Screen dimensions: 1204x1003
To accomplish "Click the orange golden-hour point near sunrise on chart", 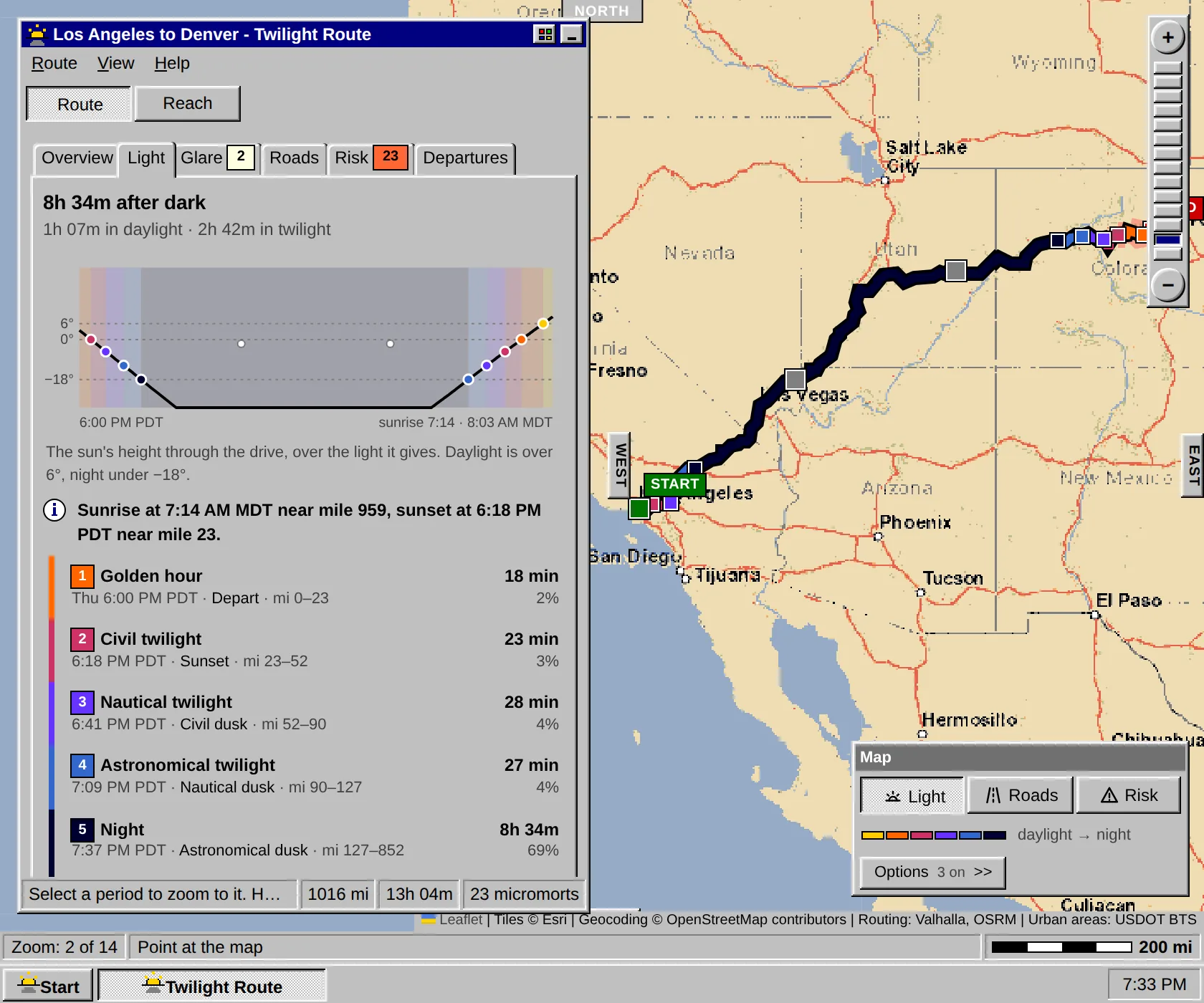I will tap(521, 340).
